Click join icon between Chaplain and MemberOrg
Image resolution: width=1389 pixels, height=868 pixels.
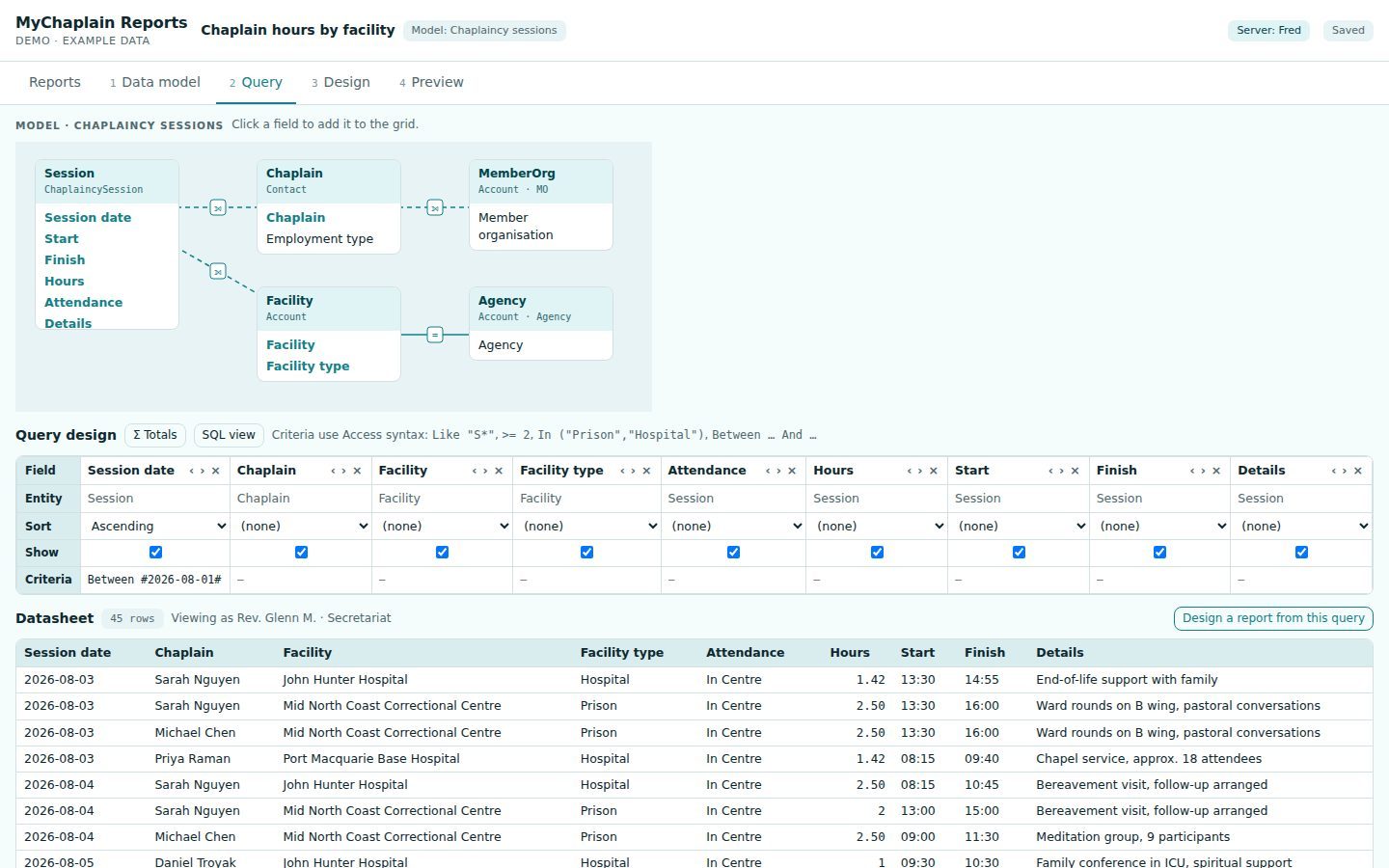click(435, 207)
